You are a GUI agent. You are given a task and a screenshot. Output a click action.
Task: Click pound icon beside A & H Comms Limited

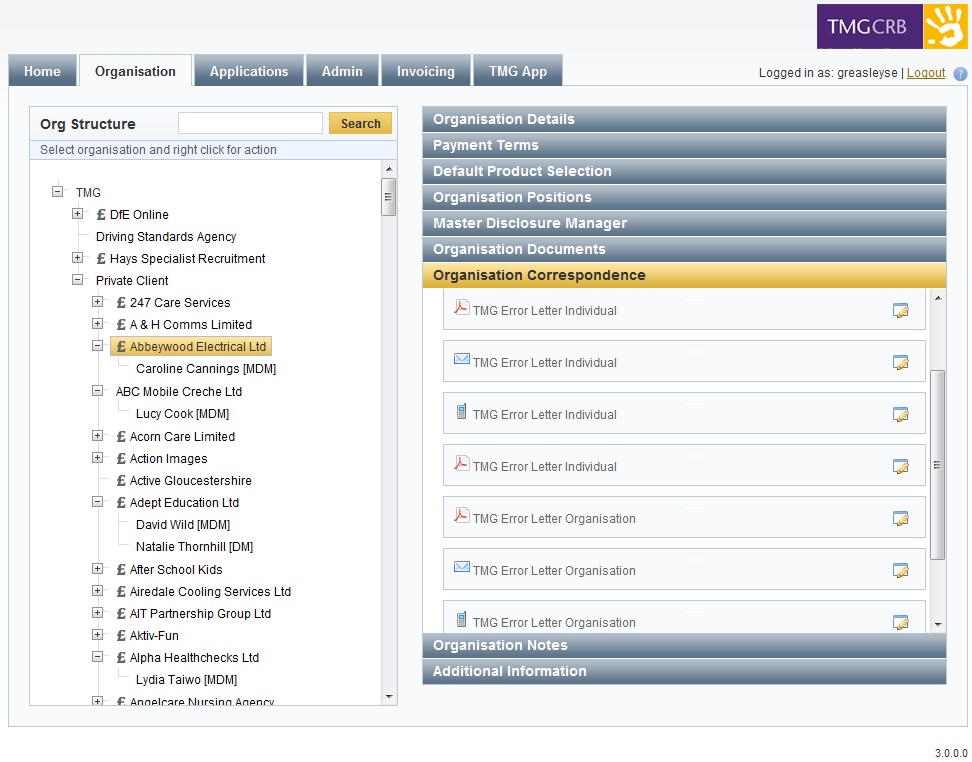pos(121,325)
